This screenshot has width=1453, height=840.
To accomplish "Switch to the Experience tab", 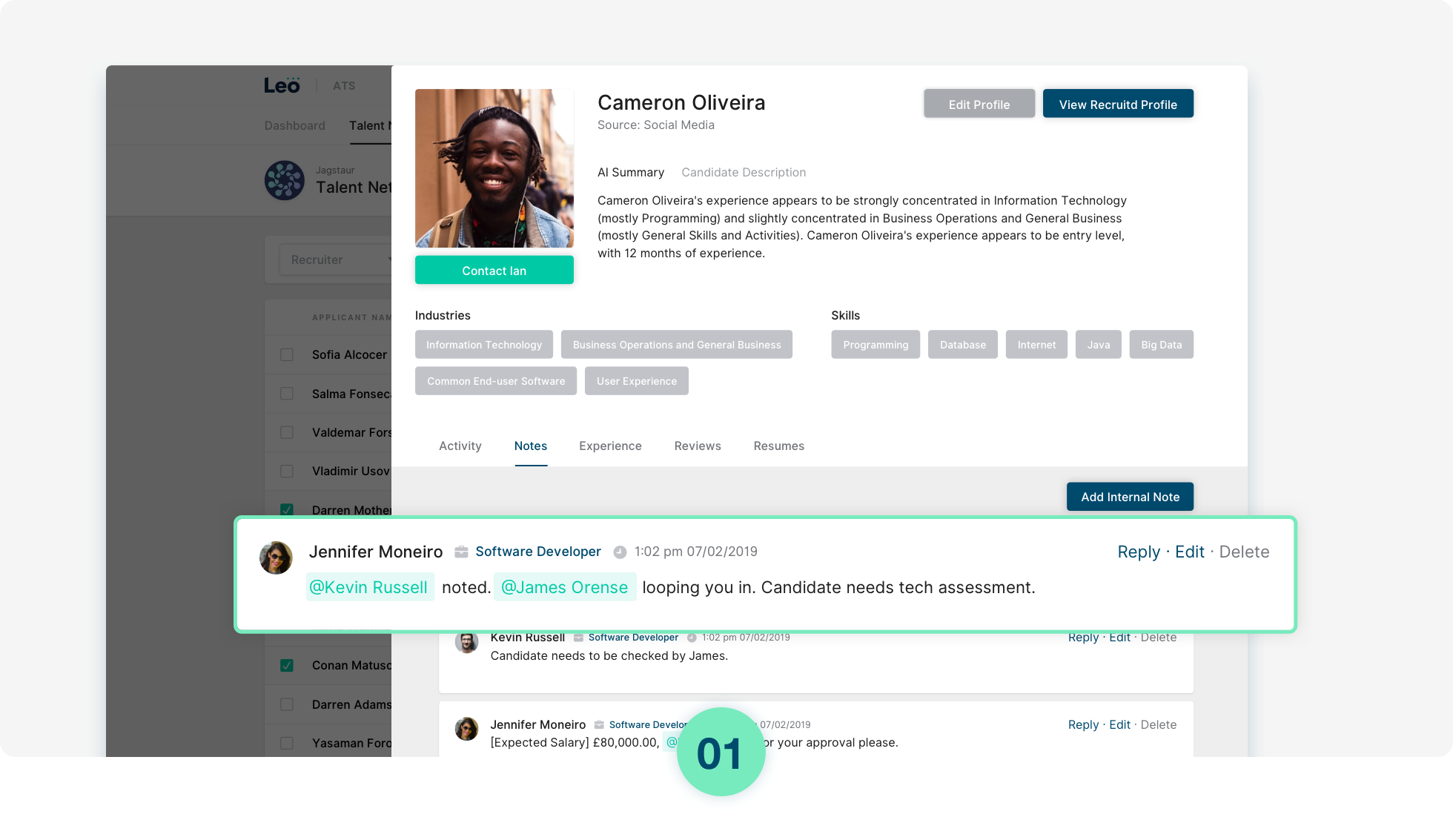I will click(x=610, y=446).
